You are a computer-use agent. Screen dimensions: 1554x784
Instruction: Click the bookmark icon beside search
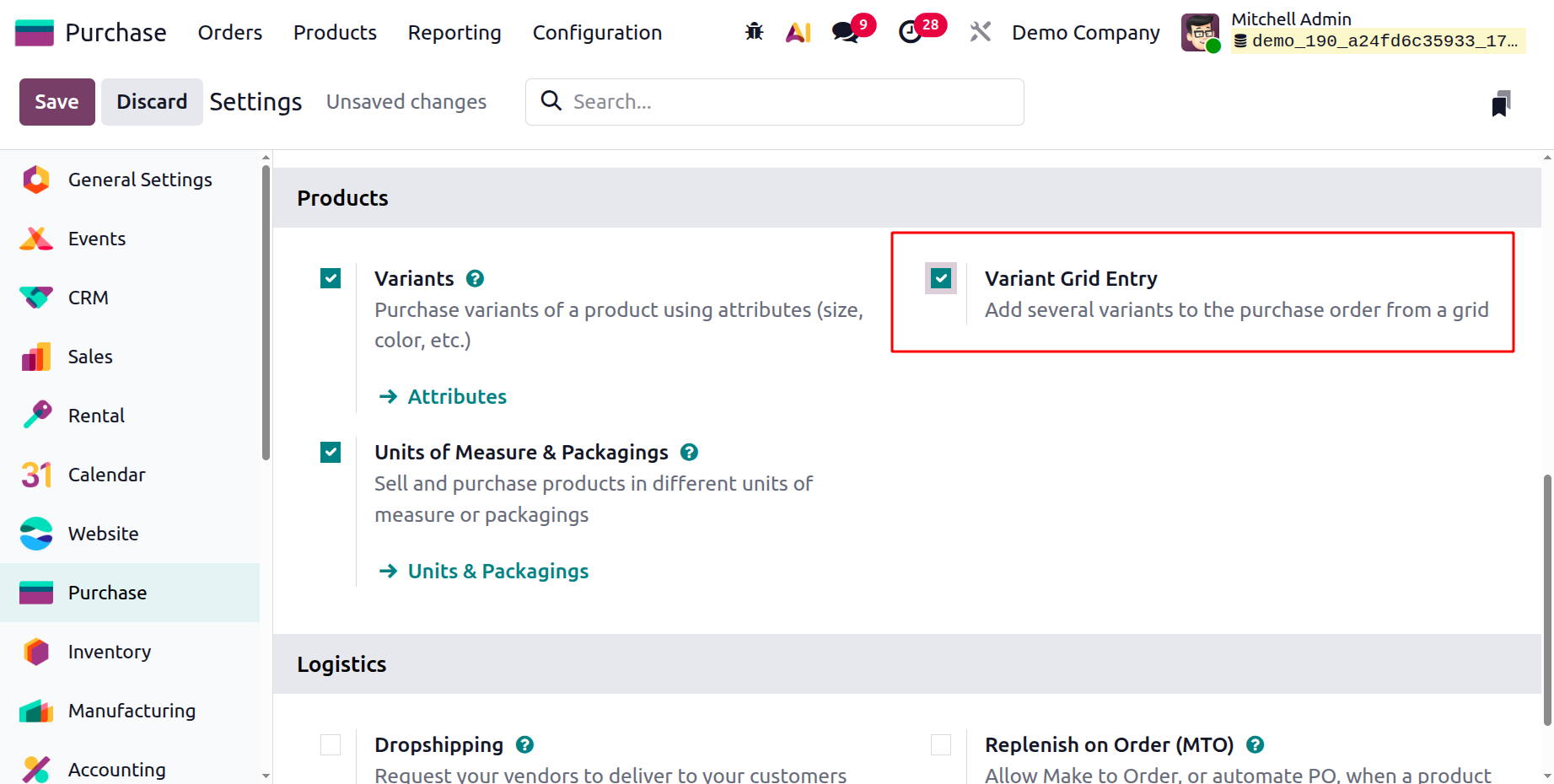[1500, 103]
